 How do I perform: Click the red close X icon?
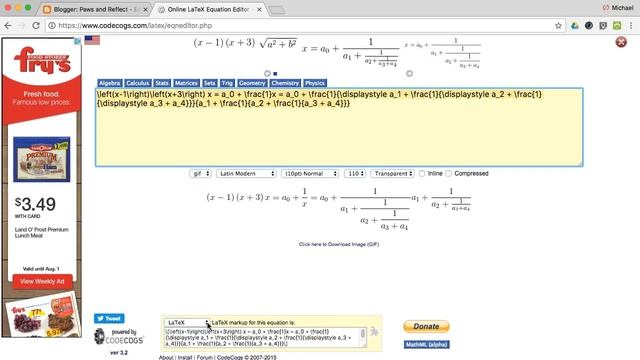click(621, 42)
